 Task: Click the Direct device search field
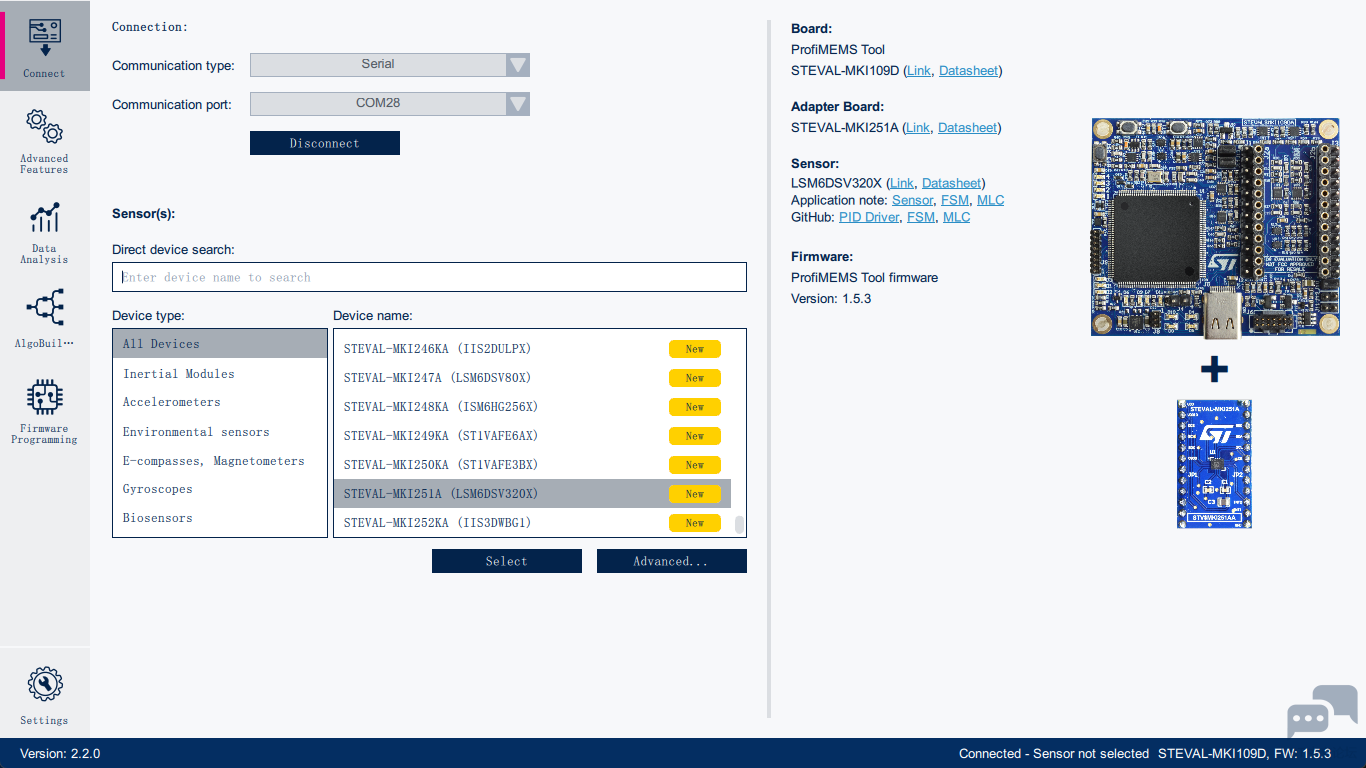tap(429, 277)
